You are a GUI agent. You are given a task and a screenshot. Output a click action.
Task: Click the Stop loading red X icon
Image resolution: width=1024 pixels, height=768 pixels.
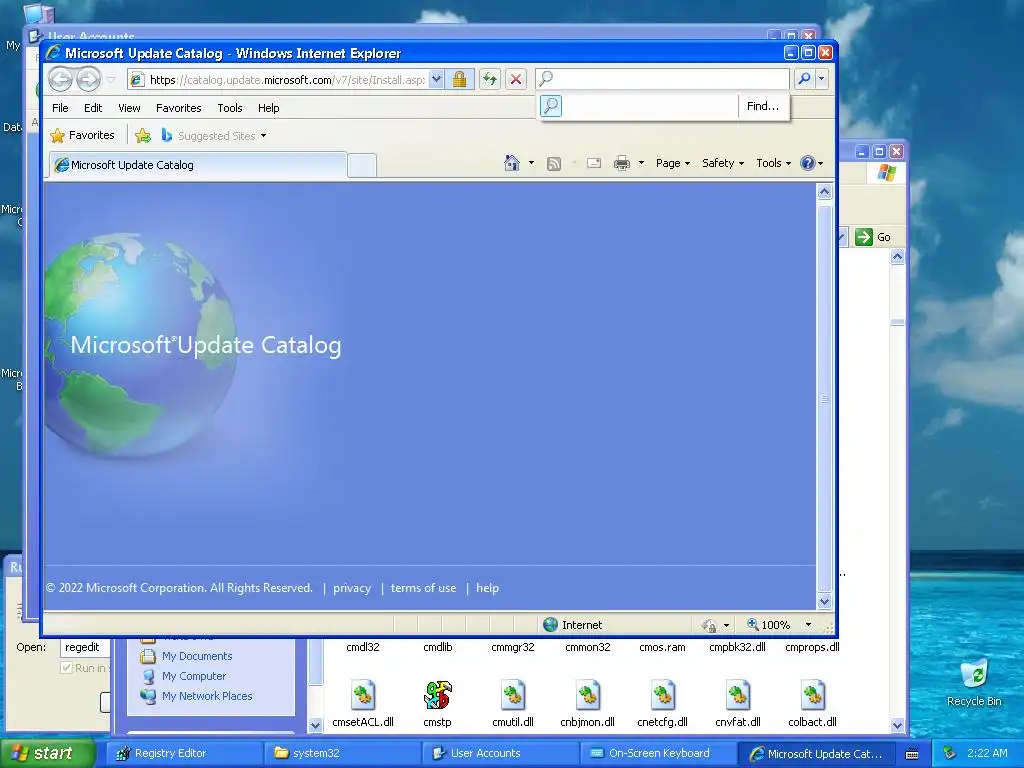[516, 80]
